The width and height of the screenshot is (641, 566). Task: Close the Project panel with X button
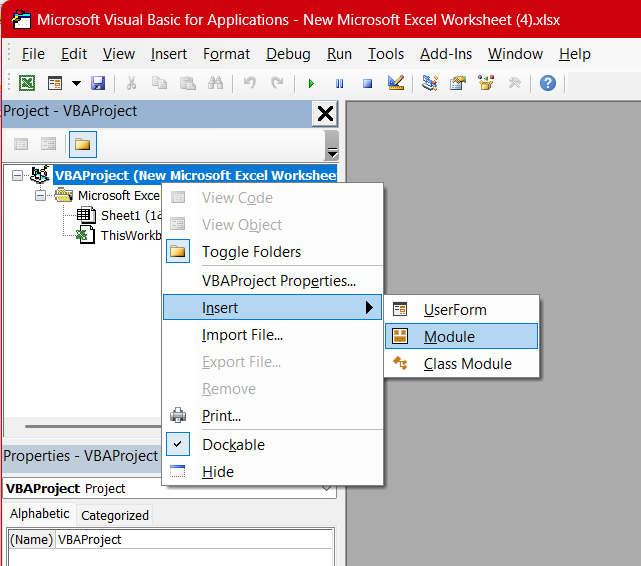(x=325, y=114)
